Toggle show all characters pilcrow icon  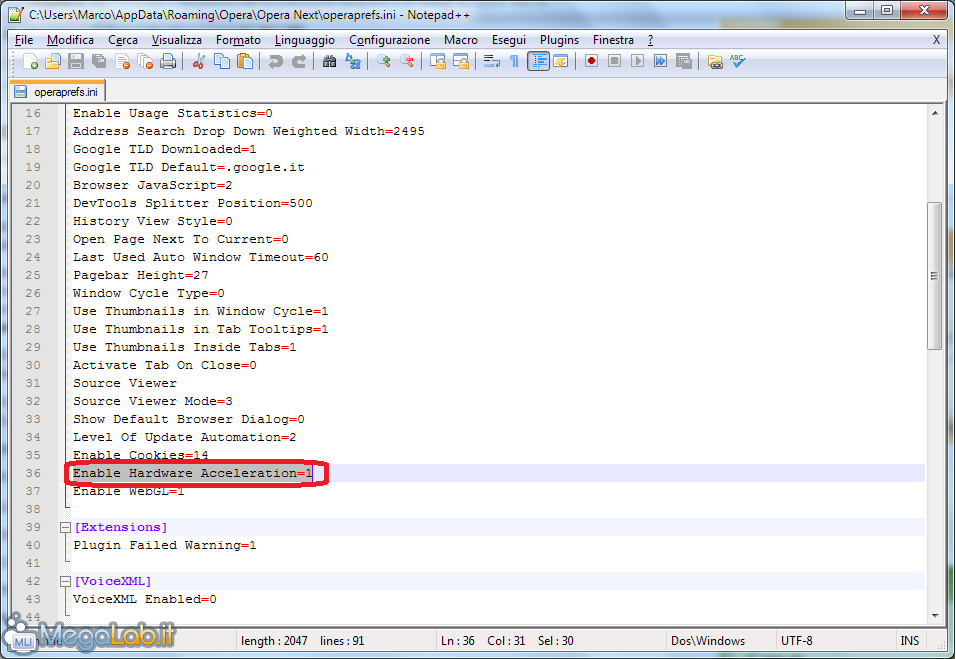(515, 61)
